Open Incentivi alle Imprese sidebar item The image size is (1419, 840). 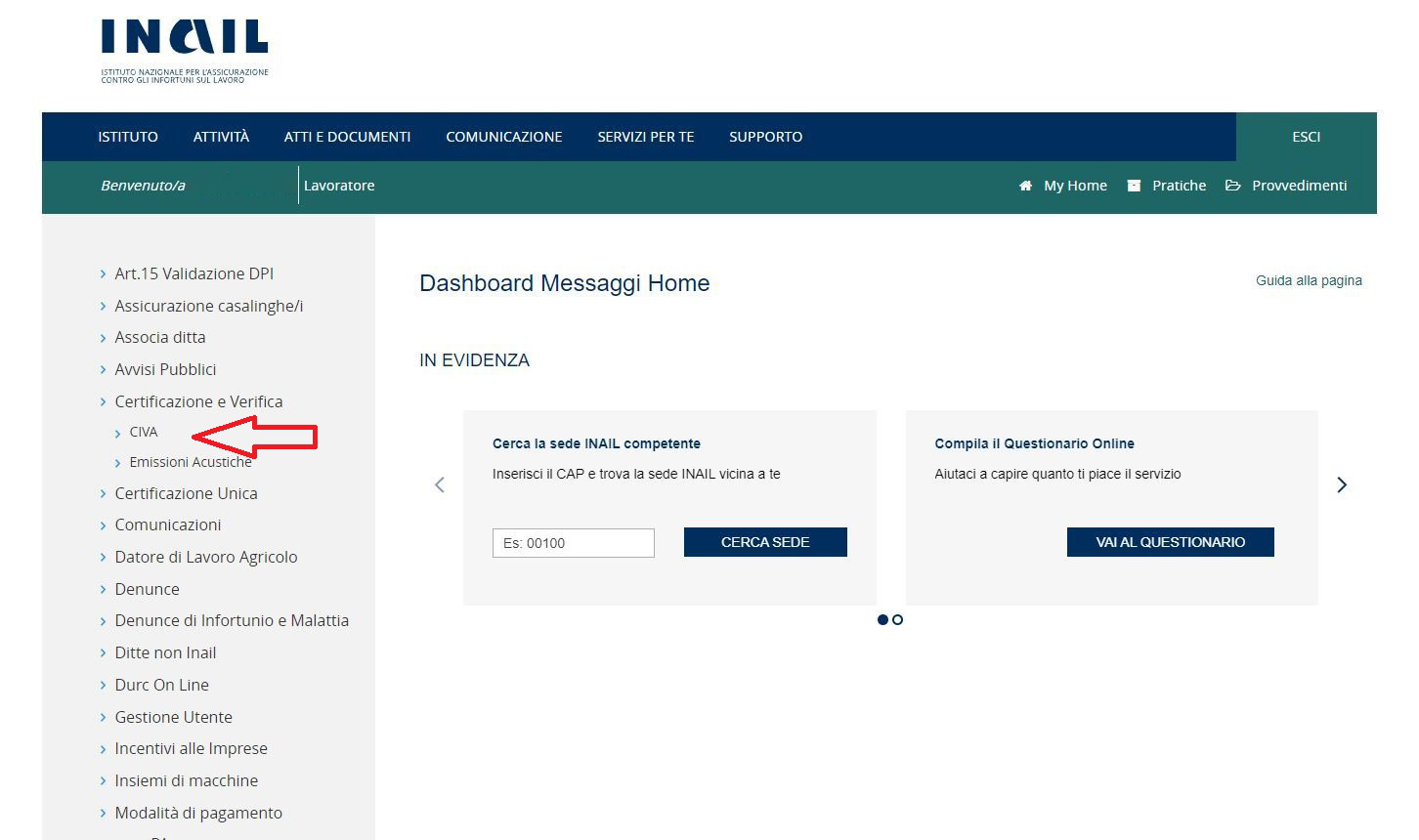[x=191, y=748]
